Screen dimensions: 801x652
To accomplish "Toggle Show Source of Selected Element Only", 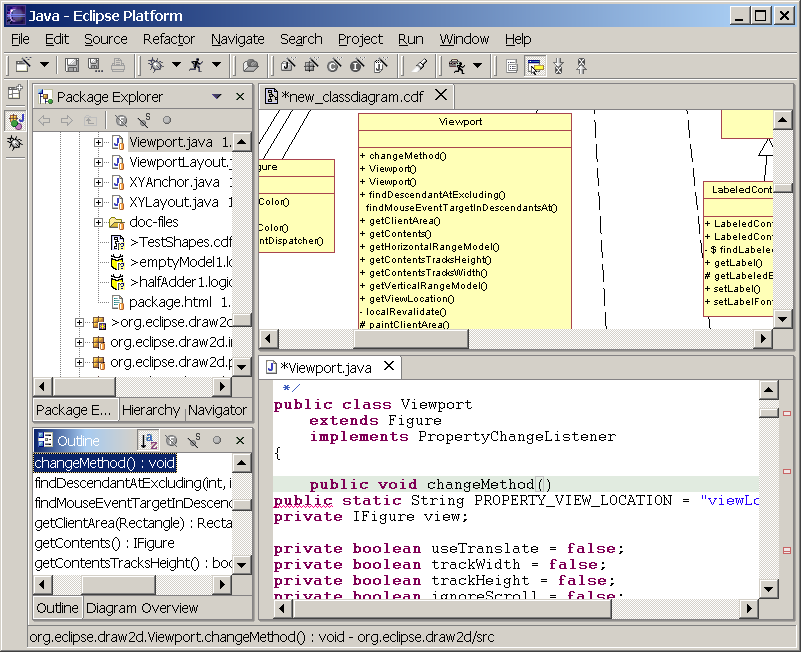I will pos(512,66).
